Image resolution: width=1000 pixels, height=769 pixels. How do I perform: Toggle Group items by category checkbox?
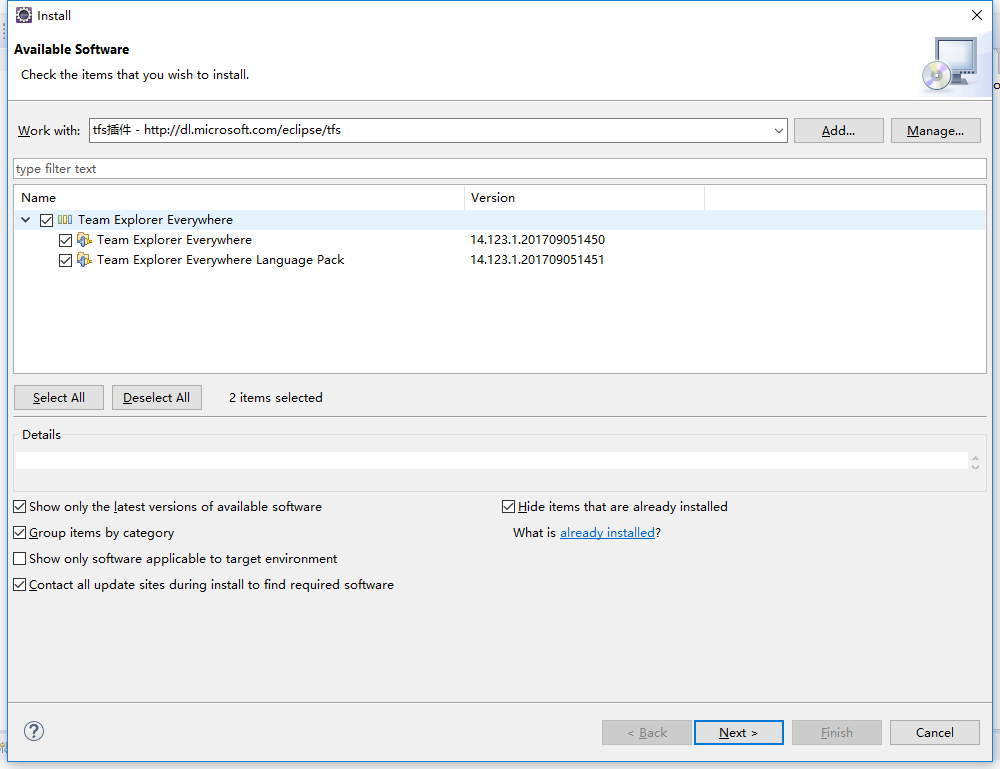[20, 532]
